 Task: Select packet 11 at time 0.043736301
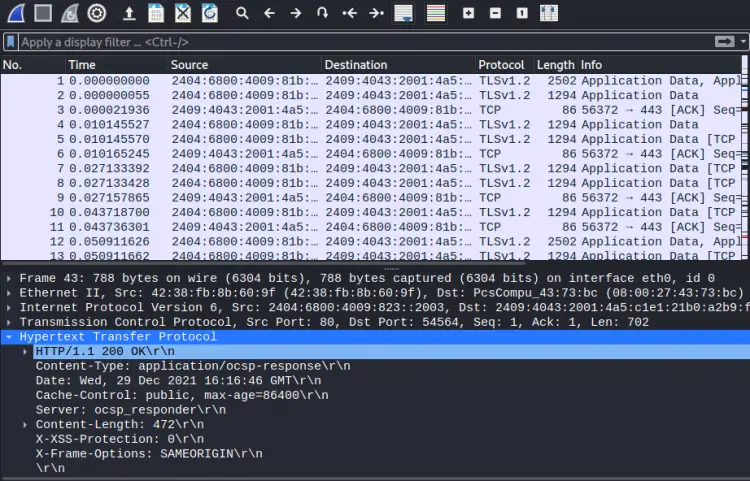pyautogui.click(x=371, y=227)
